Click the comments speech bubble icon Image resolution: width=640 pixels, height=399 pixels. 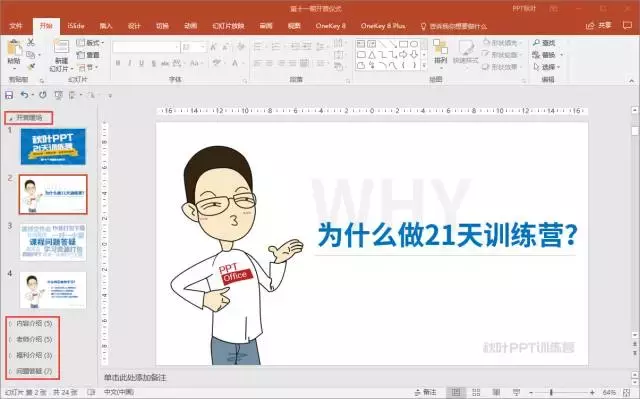click(x=627, y=25)
